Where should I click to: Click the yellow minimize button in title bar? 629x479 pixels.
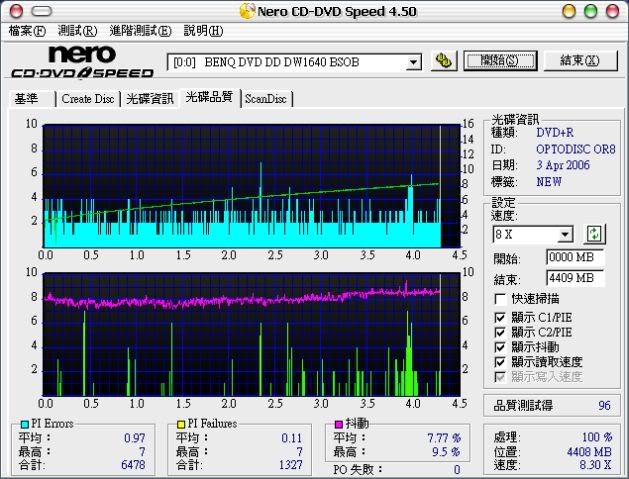(x=569, y=11)
